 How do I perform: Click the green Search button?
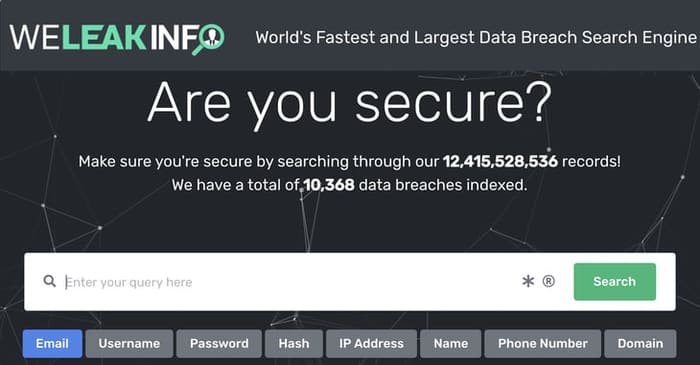(x=615, y=282)
